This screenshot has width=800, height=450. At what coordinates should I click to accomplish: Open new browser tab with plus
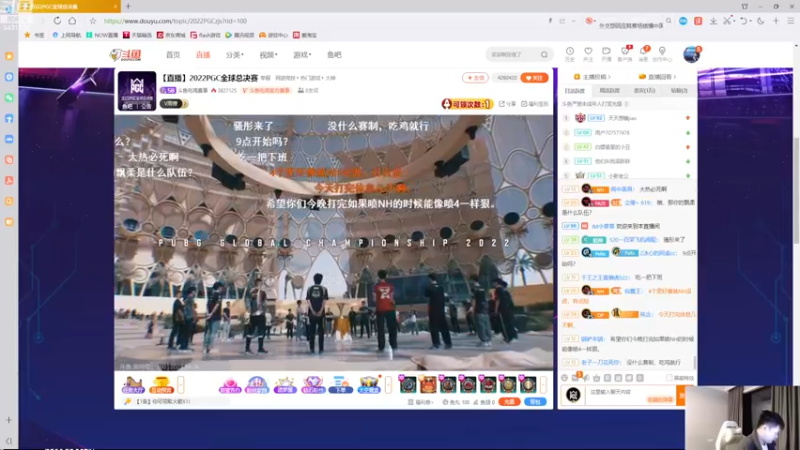(128, 6)
